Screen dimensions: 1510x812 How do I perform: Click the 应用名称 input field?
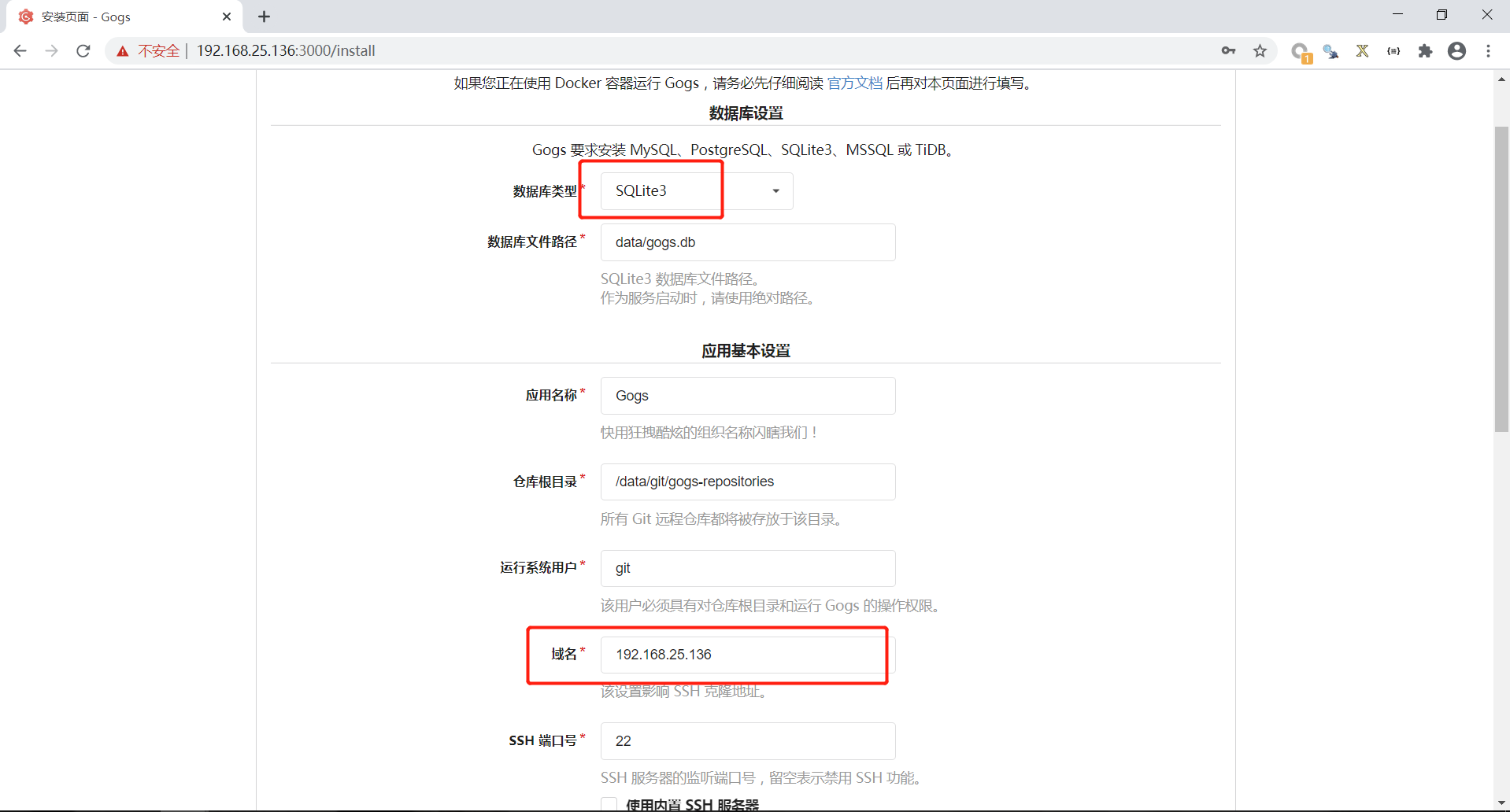point(748,396)
